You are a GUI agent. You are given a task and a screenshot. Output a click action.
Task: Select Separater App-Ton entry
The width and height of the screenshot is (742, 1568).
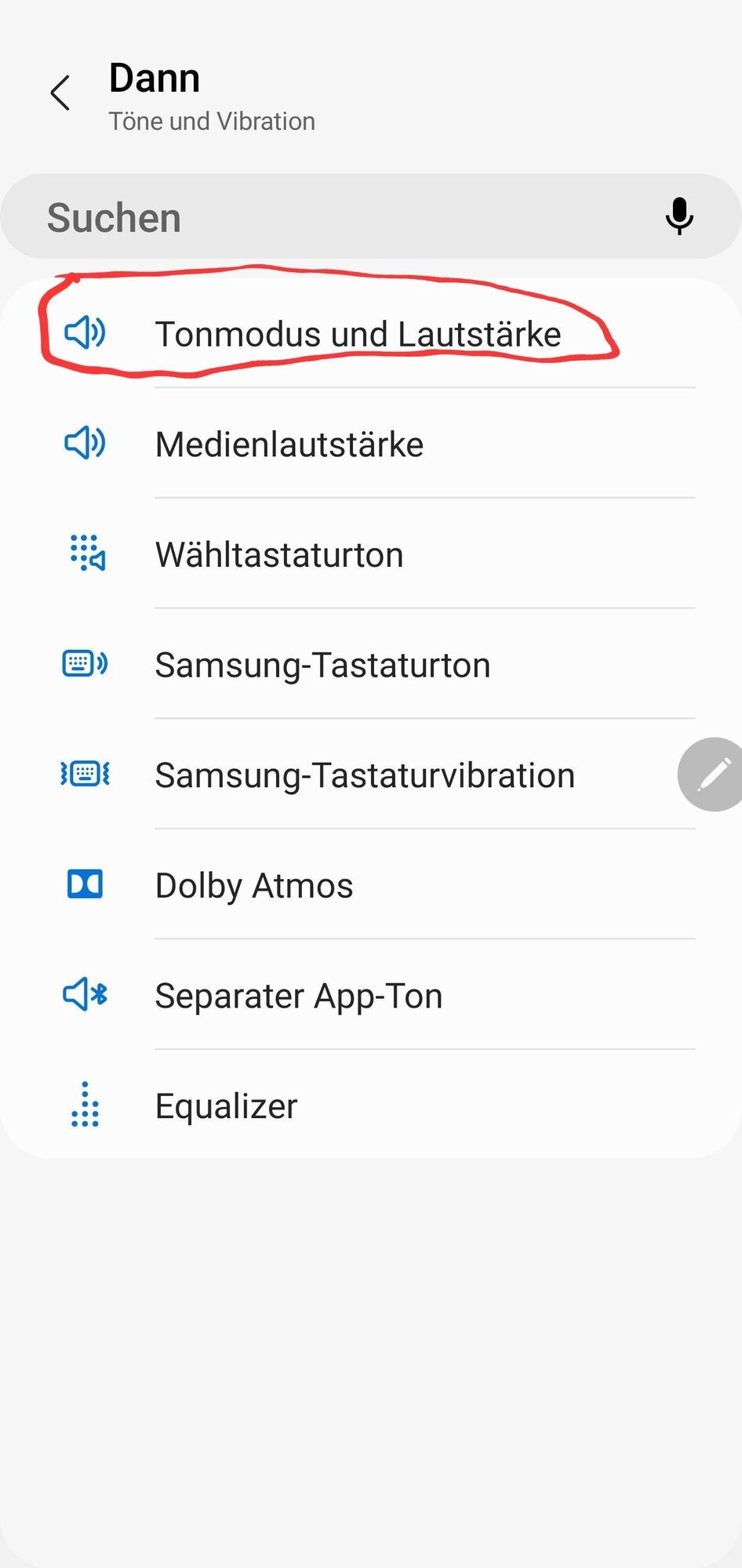point(299,996)
